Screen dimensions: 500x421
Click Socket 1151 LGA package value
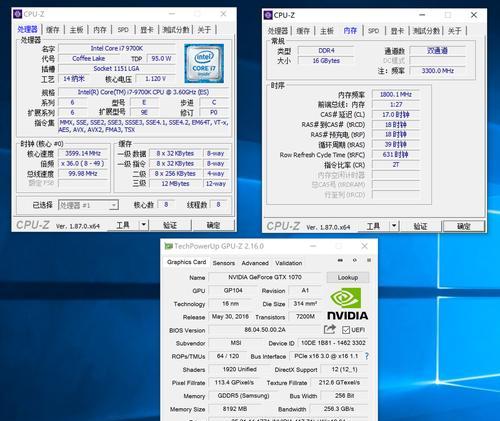[x=117, y=68]
